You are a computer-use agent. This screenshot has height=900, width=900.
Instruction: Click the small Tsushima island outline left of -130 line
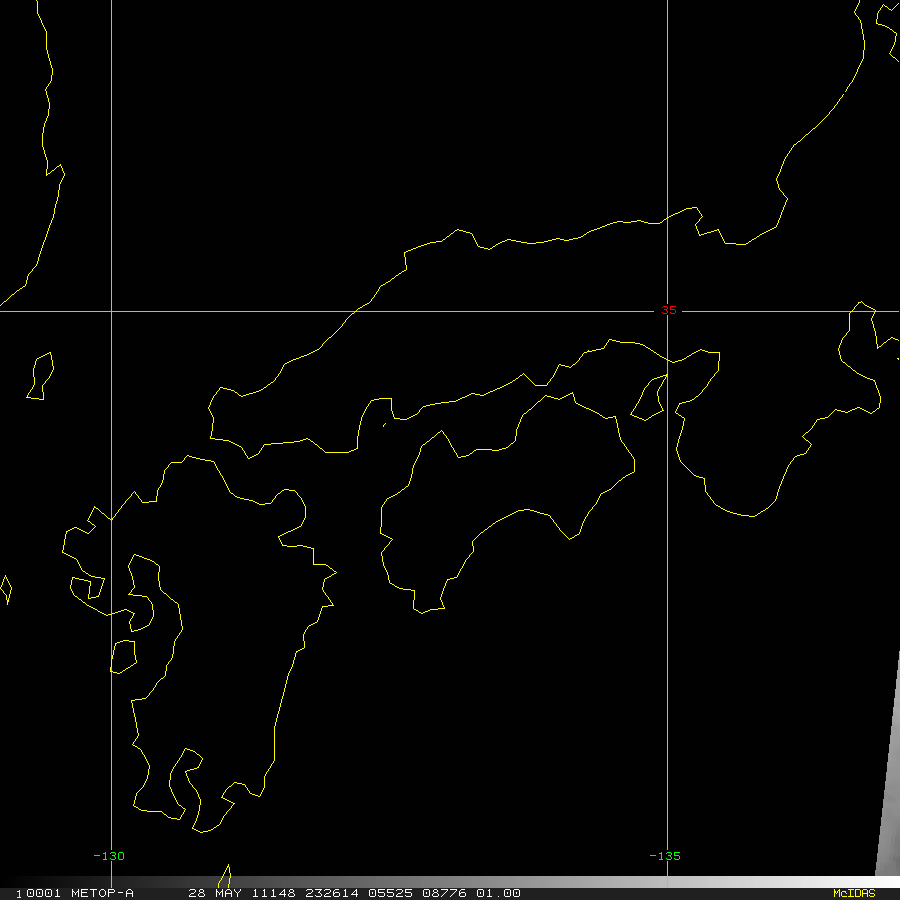(40, 377)
